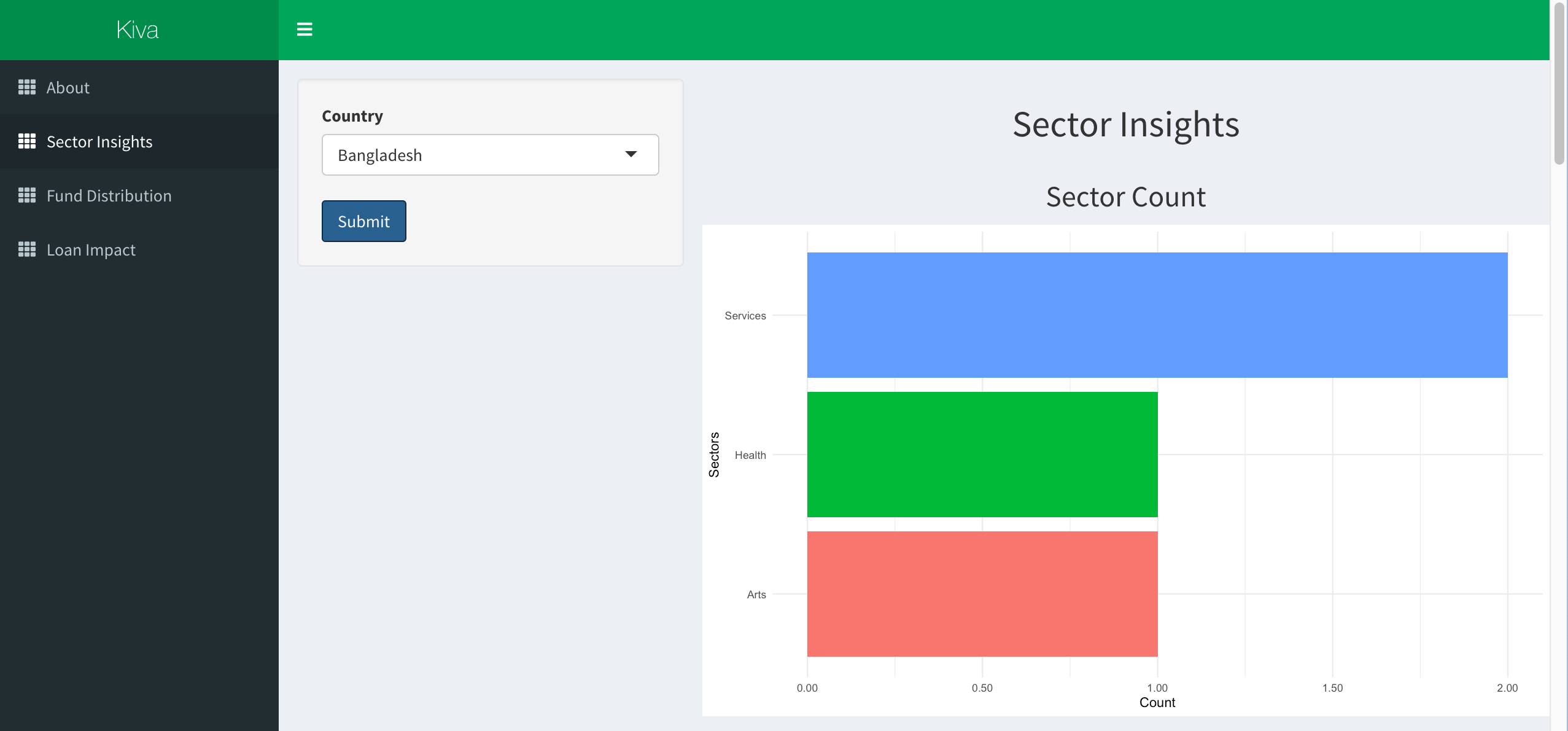The width and height of the screenshot is (1568, 731).
Task: Click the grid icon beside About
Action: pyautogui.click(x=27, y=87)
